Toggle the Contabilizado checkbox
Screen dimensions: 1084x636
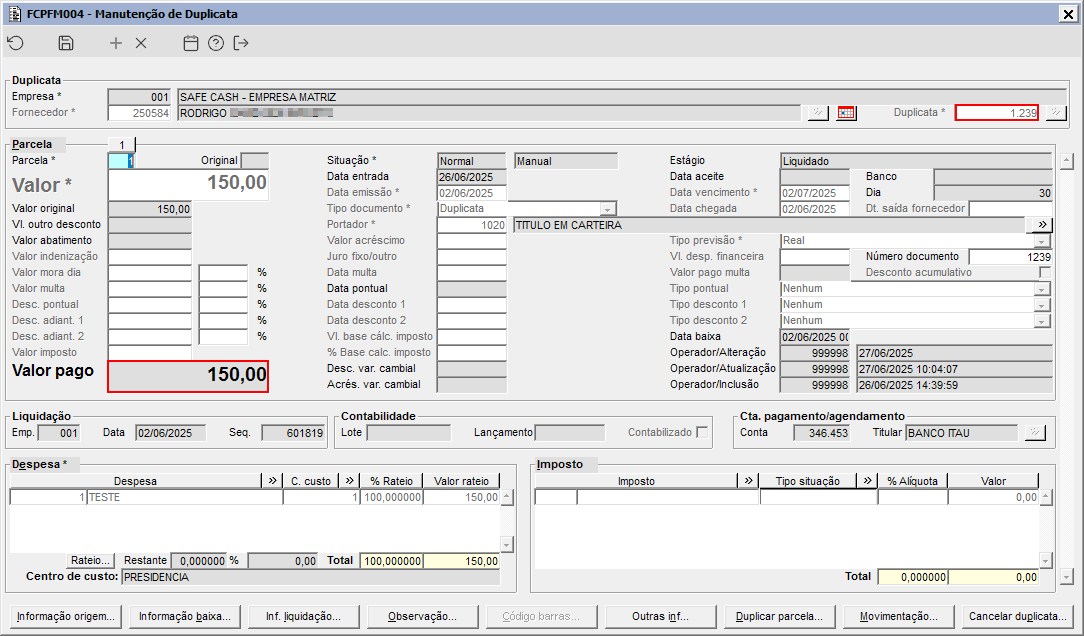(x=702, y=432)
